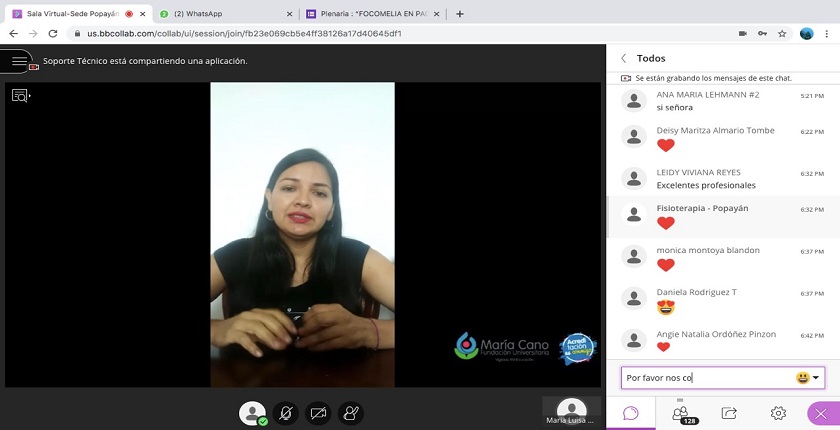Image resolution: width=840 pixels, height=430 pixels.
Task: Click heart from monica montoya blandon
Action: tap(666, 265)
